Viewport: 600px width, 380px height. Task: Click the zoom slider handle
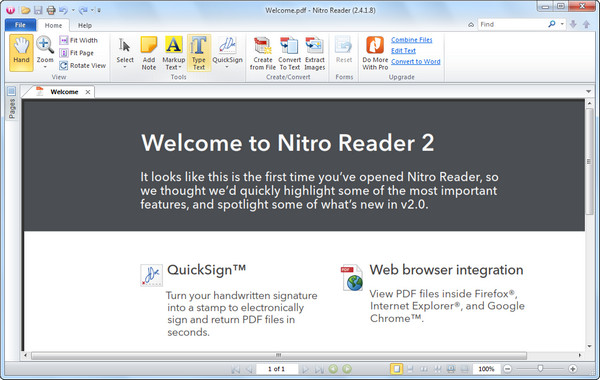coord(540,369)
